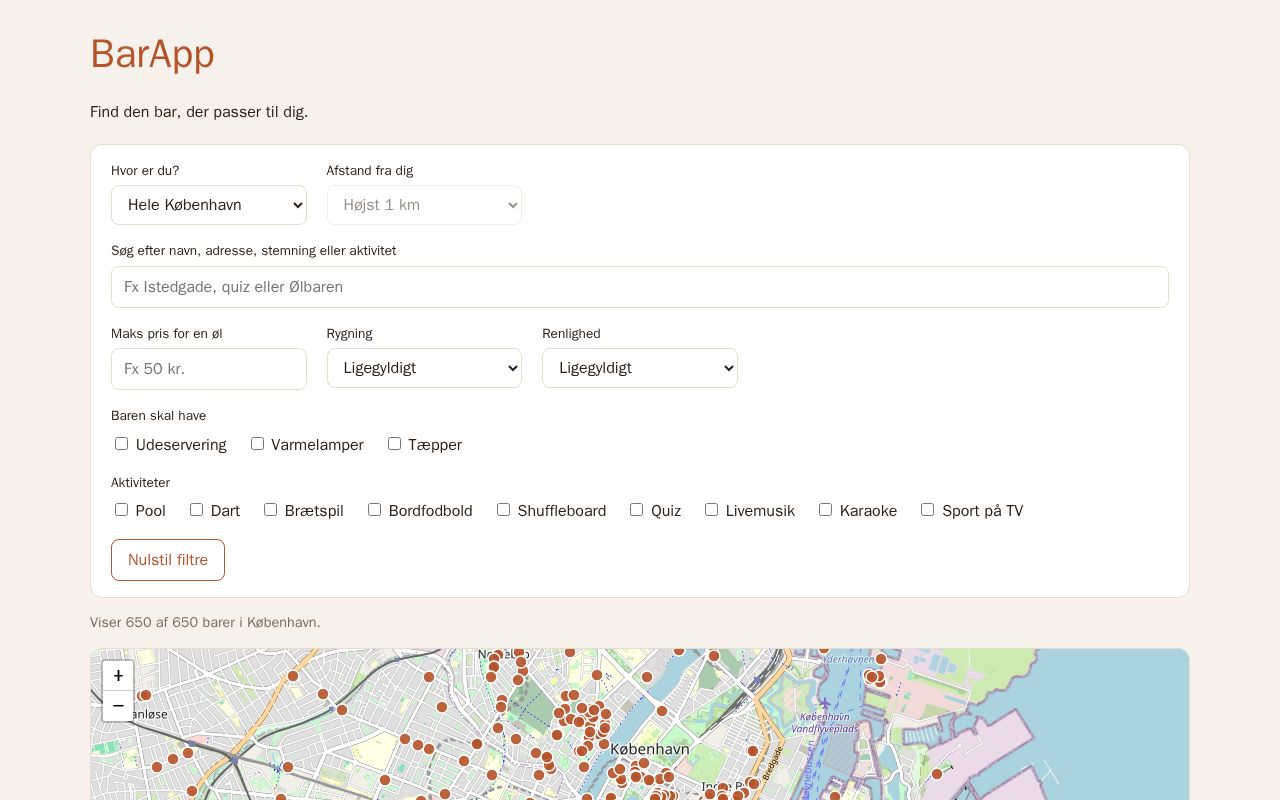Toggle the Dart activity checkbox
Screen dimensions: 1280x800
tap(197, 510)
